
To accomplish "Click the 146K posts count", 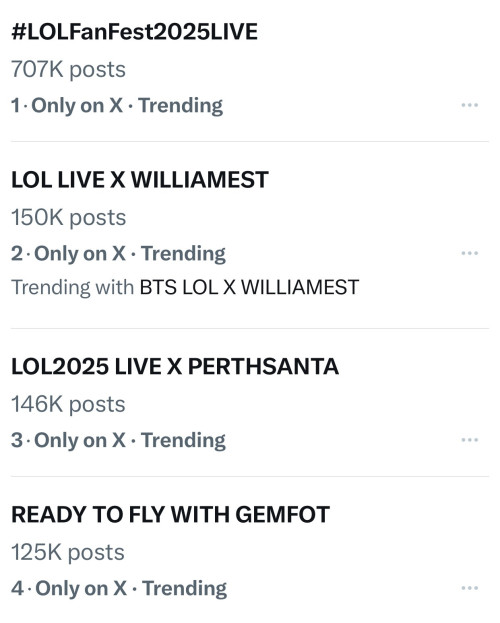I will (68, 404).
